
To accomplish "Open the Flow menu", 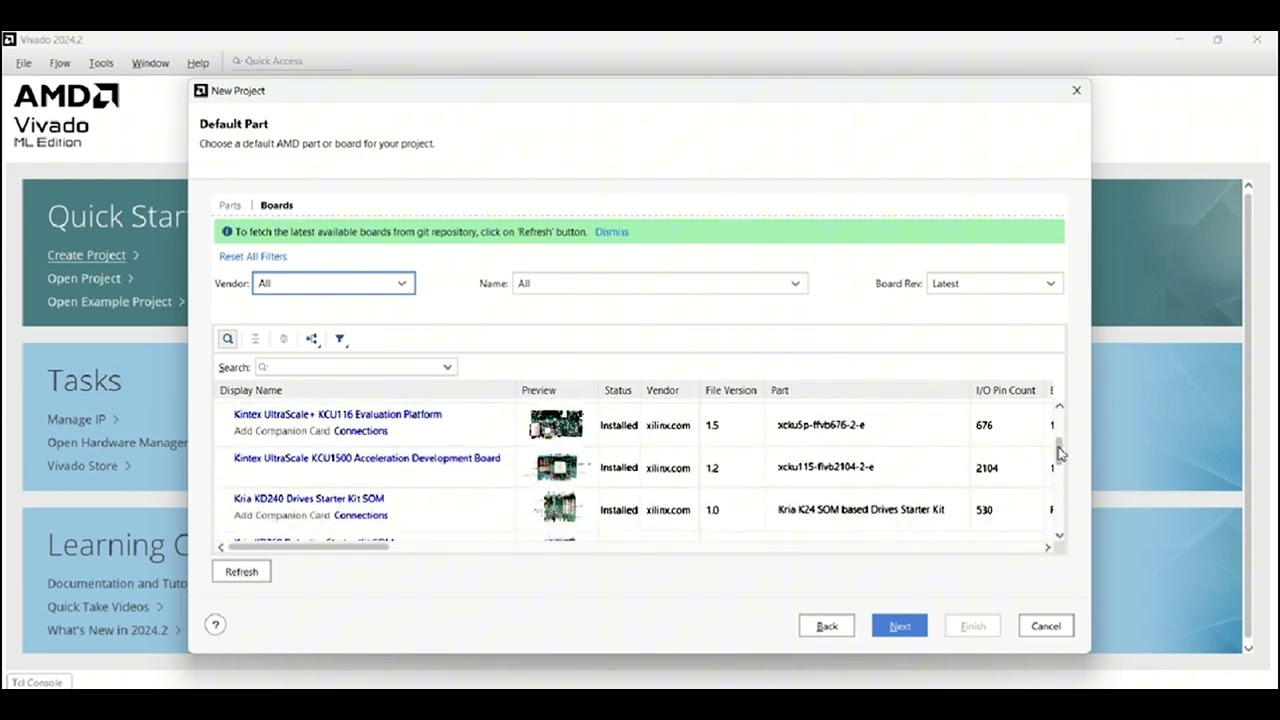I will (x=60, y=63).
